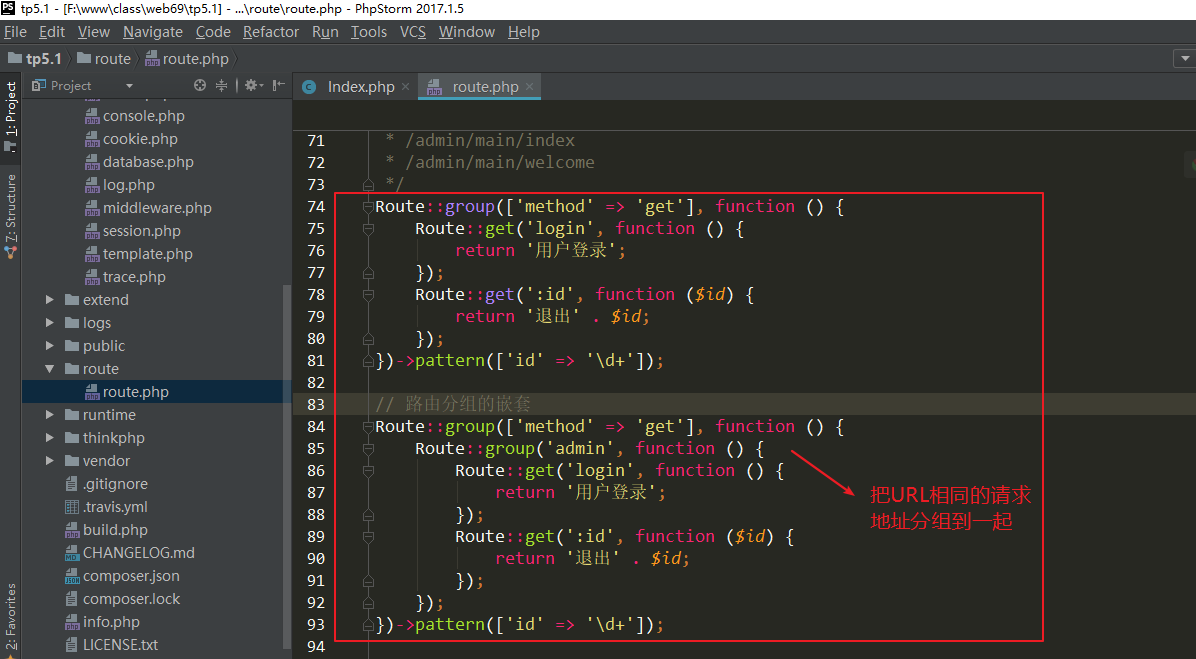Open the Code menu
This screenshot has width=1196, height=659.
point(213,32)
